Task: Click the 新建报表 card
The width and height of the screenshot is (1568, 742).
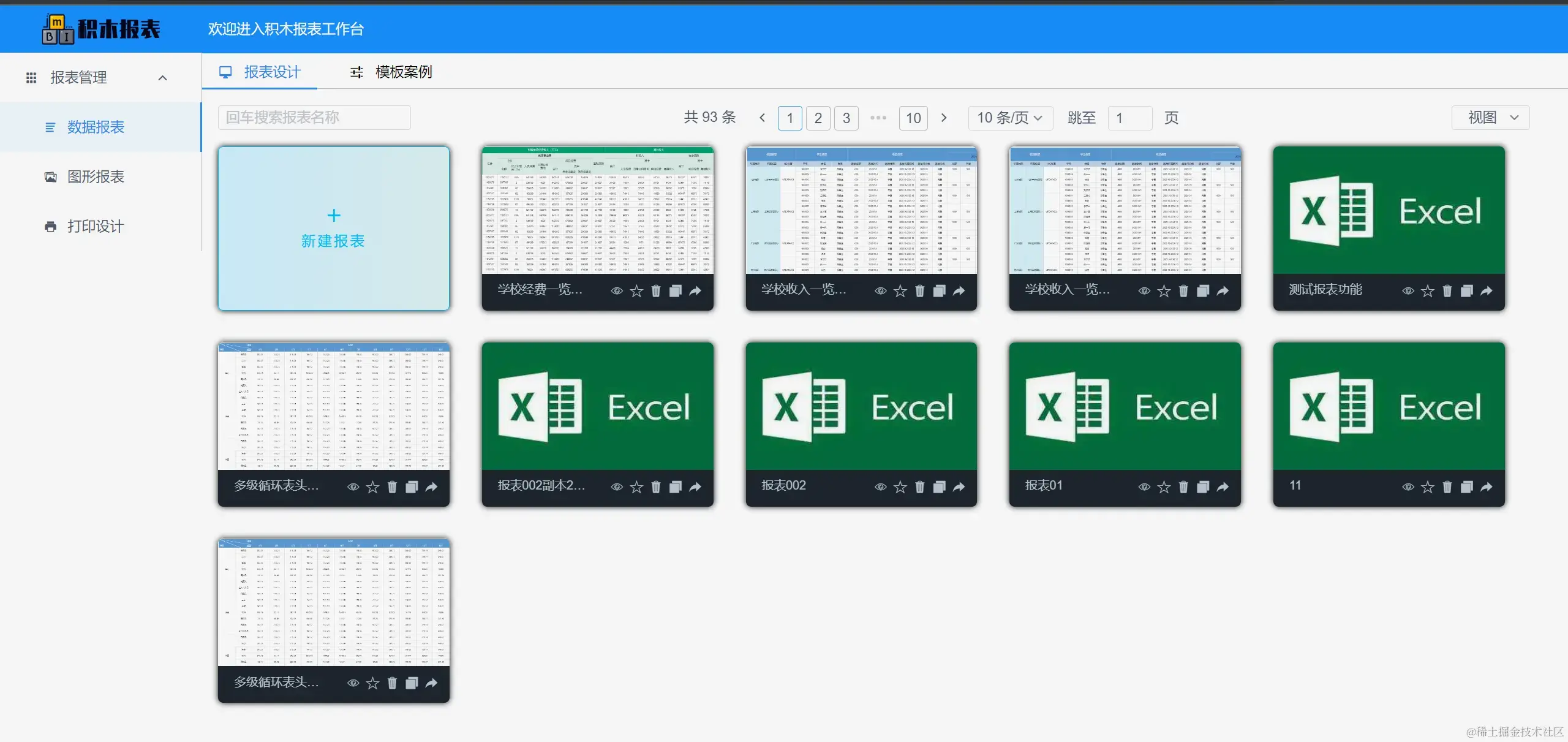Action: [333, 229]
